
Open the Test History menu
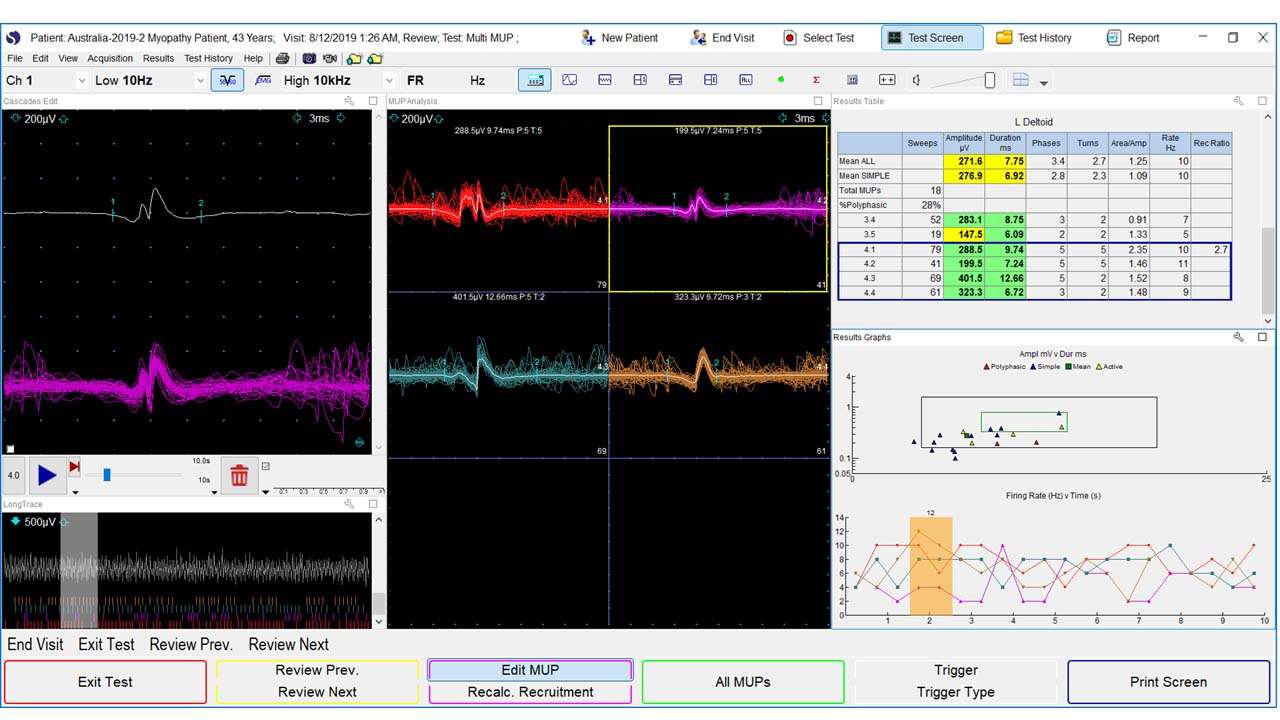[208, 59]
